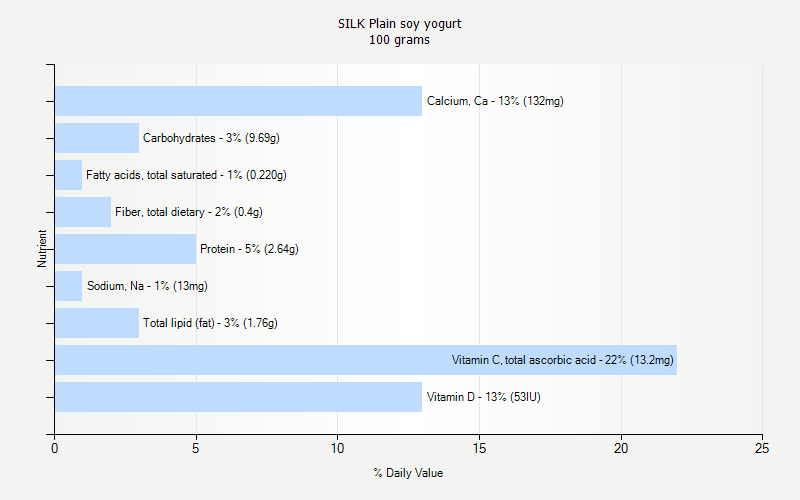Select 'Fiber, total dietary - 2% (0.4g)' label

click(x=189, y=212)
